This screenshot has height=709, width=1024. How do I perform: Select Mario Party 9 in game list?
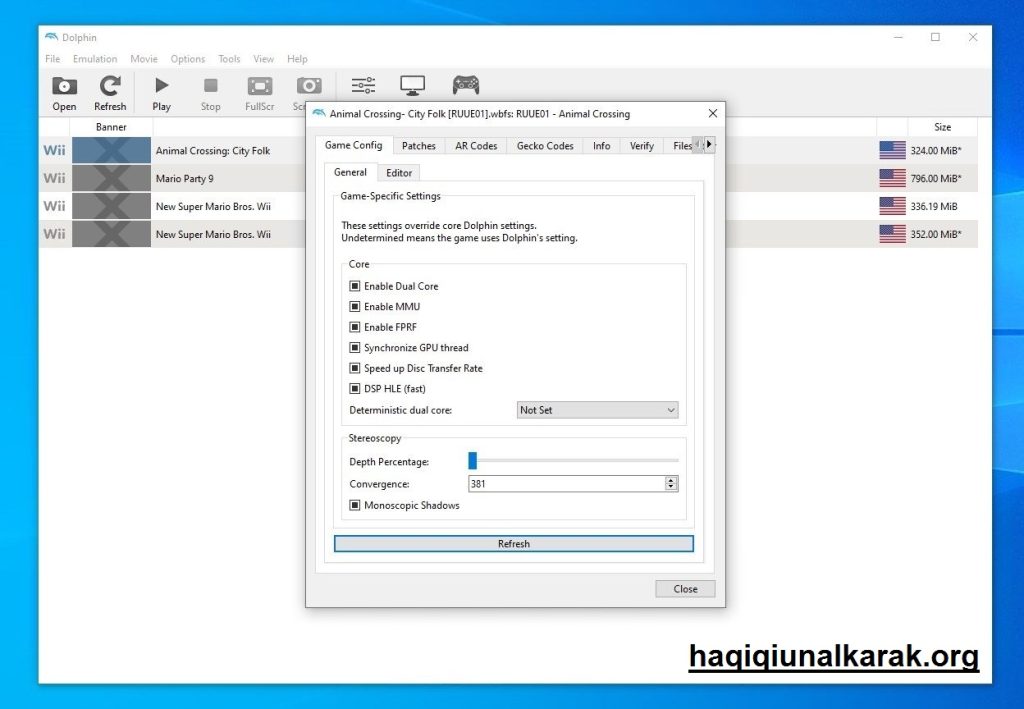[x=184, y=179]
